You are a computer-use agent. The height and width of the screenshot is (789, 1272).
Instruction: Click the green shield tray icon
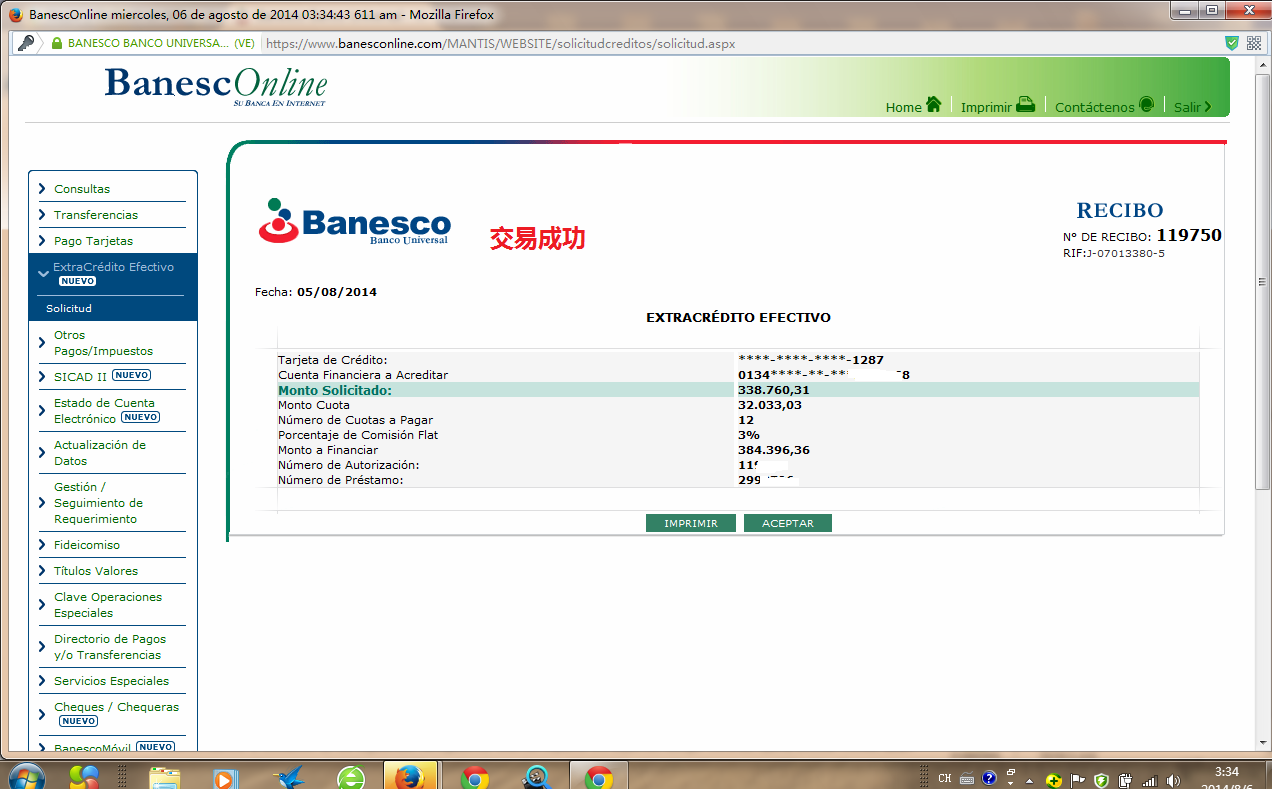coord(1102,780)
